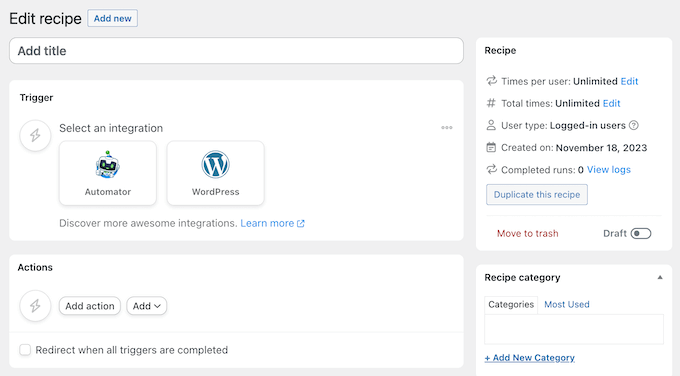Edit the Times per user setting
Viewport: 680px width, 376px height.
[x=629, y=81]
